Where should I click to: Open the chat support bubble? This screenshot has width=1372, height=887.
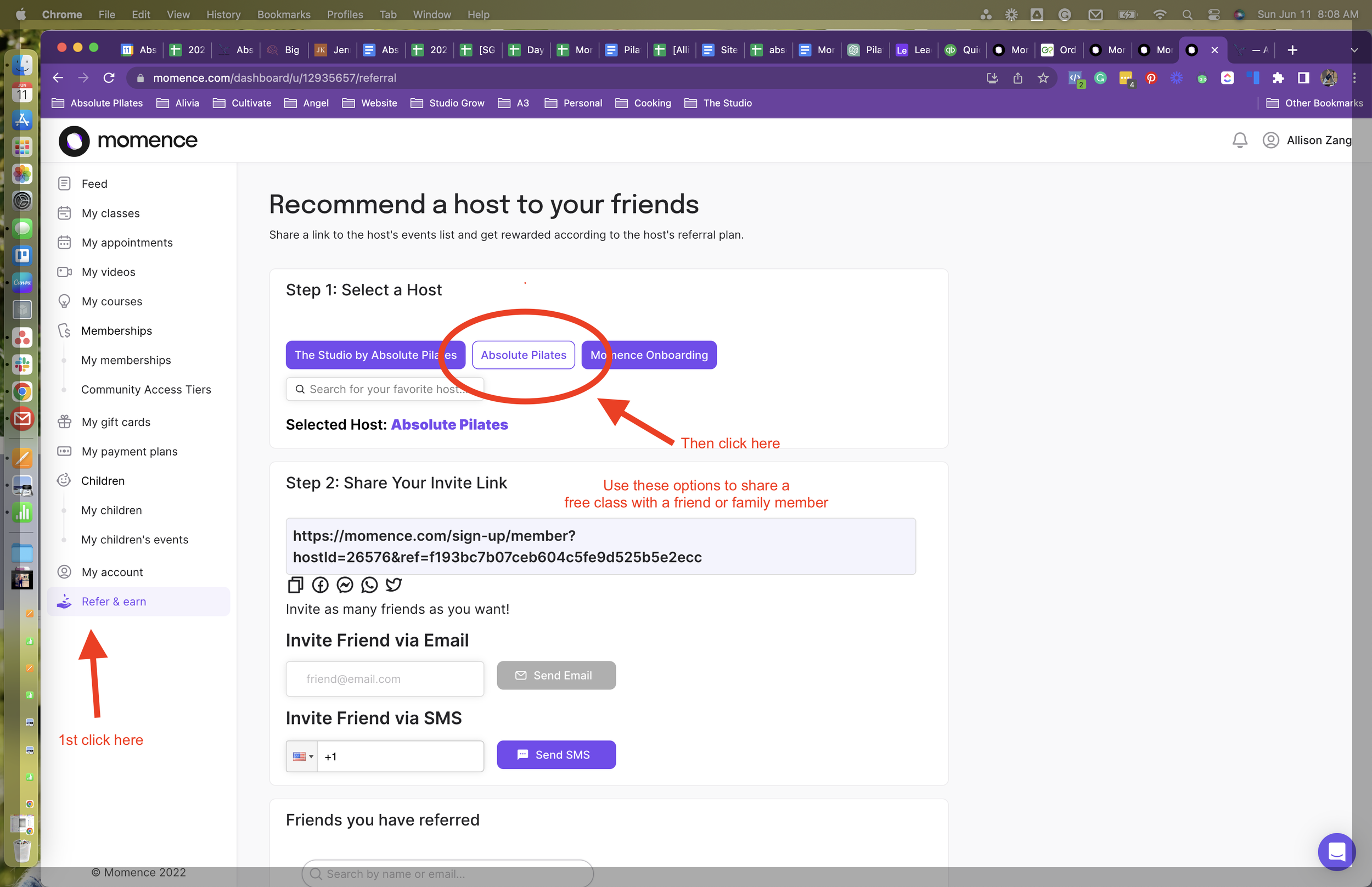tap(1336, 851)
